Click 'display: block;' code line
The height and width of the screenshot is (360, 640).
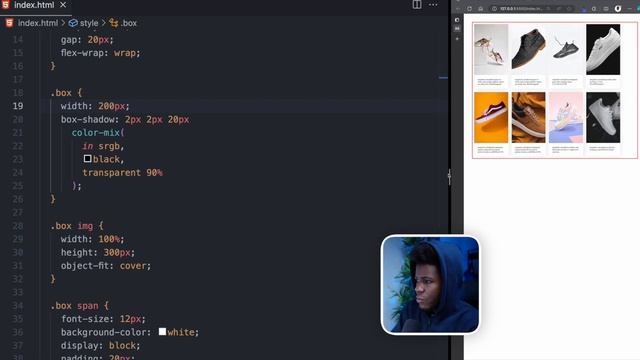[x=100, y=346]
